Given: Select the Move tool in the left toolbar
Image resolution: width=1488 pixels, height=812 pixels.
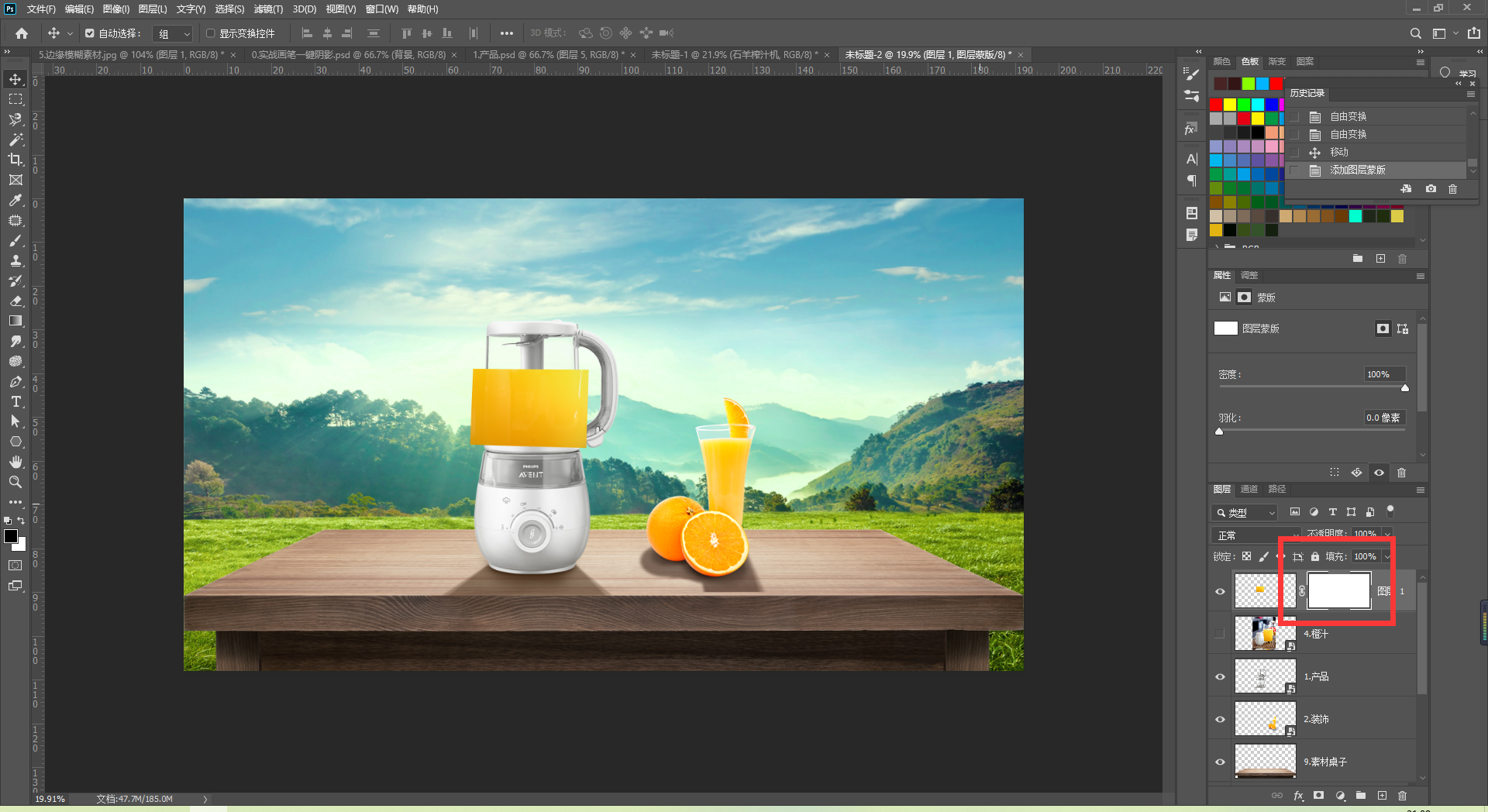Looking at the screenshot, I should (x=15, y=79).
